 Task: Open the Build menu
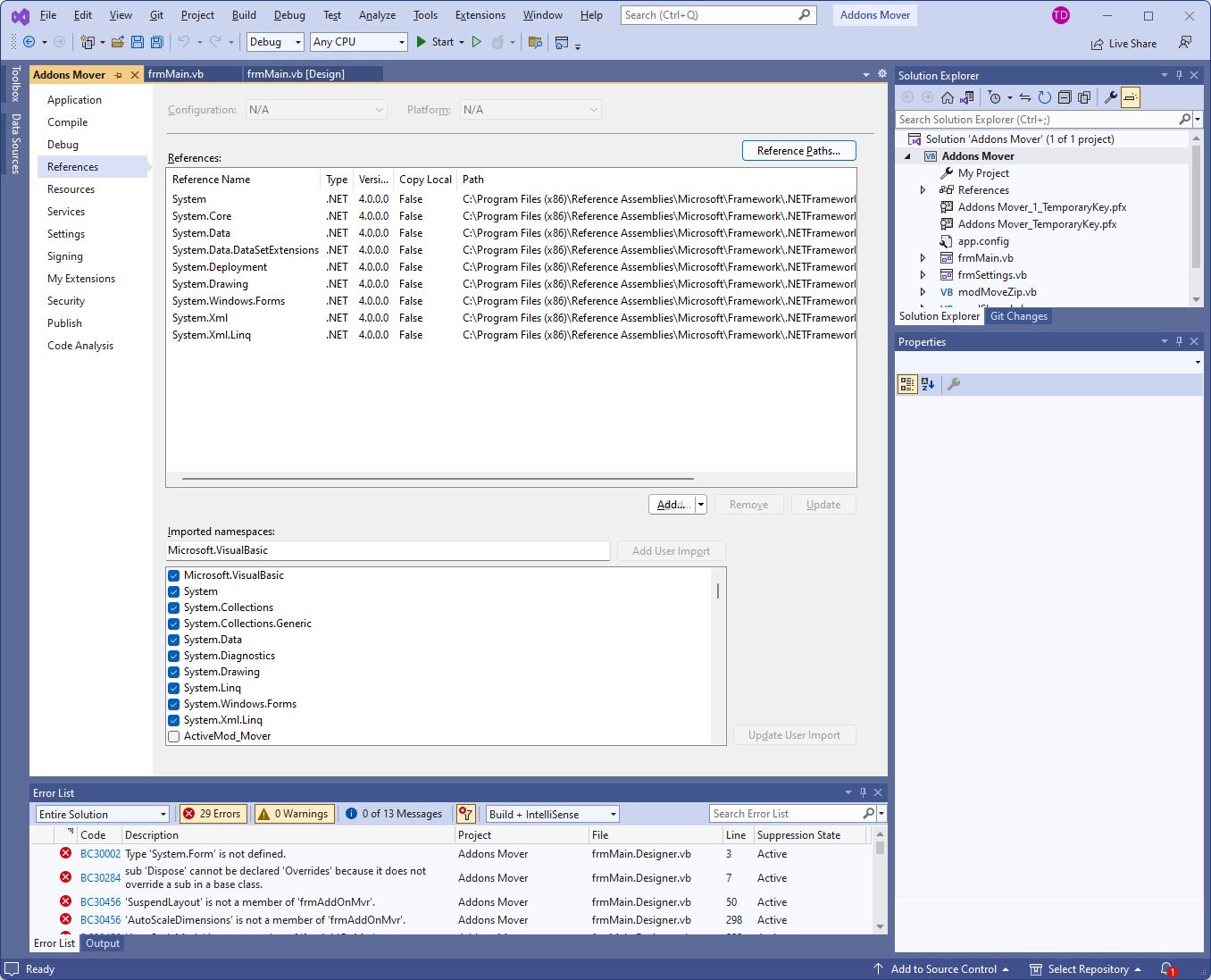point(244,15)
